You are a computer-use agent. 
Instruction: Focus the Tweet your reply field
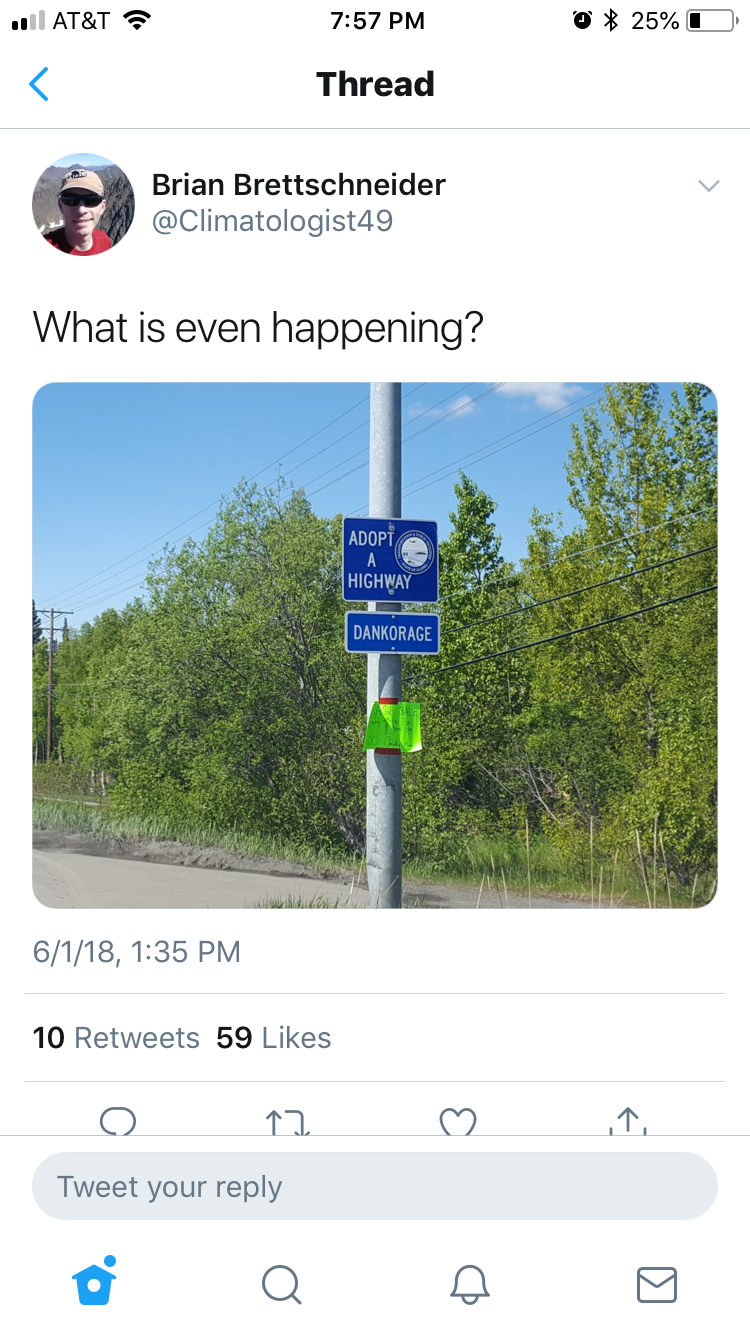[x=375, y=1186]
